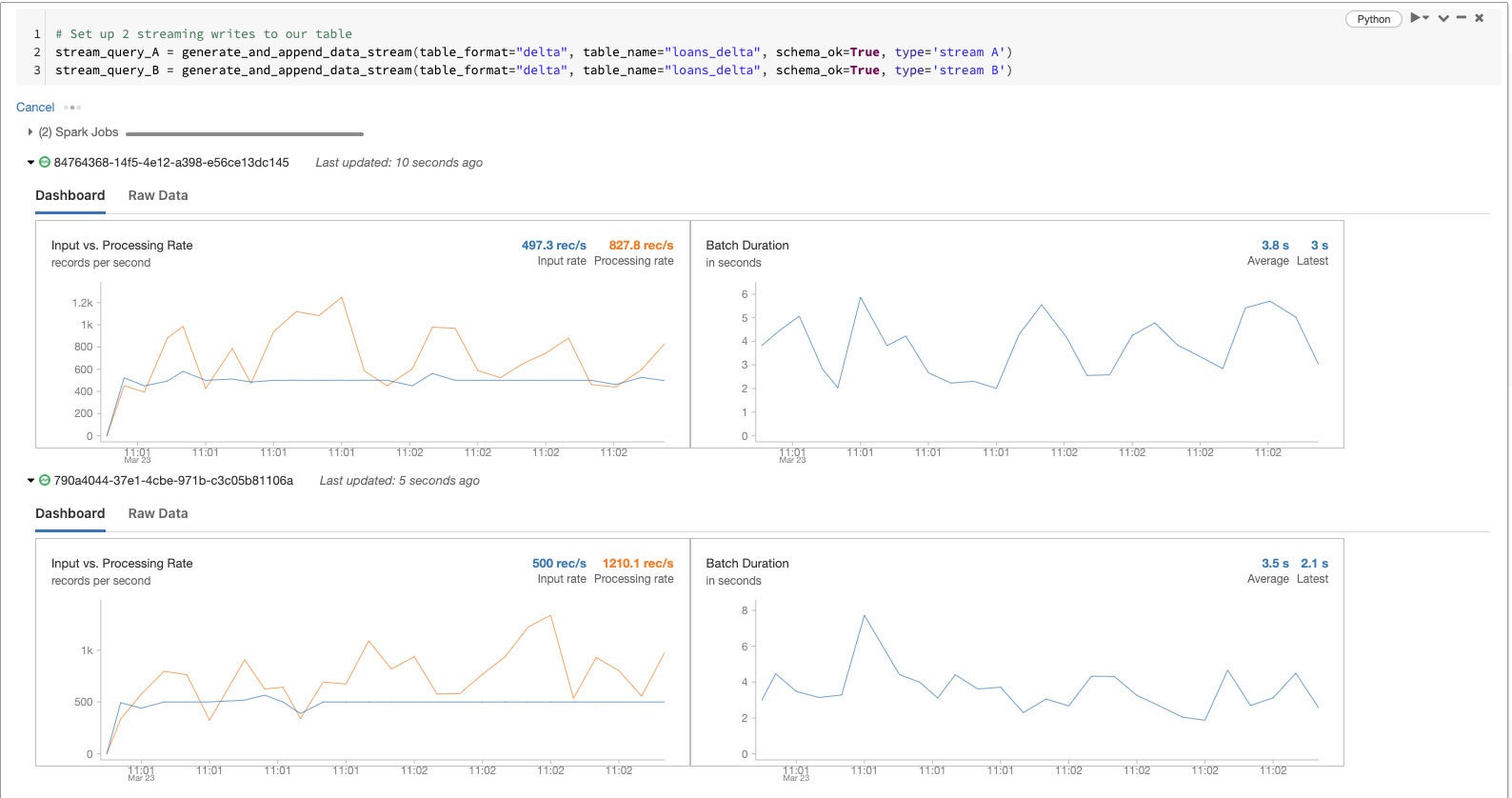Click the running indicator dots beside Cancel
Viewport: 1512px width, 798px height.
[72, 108]
